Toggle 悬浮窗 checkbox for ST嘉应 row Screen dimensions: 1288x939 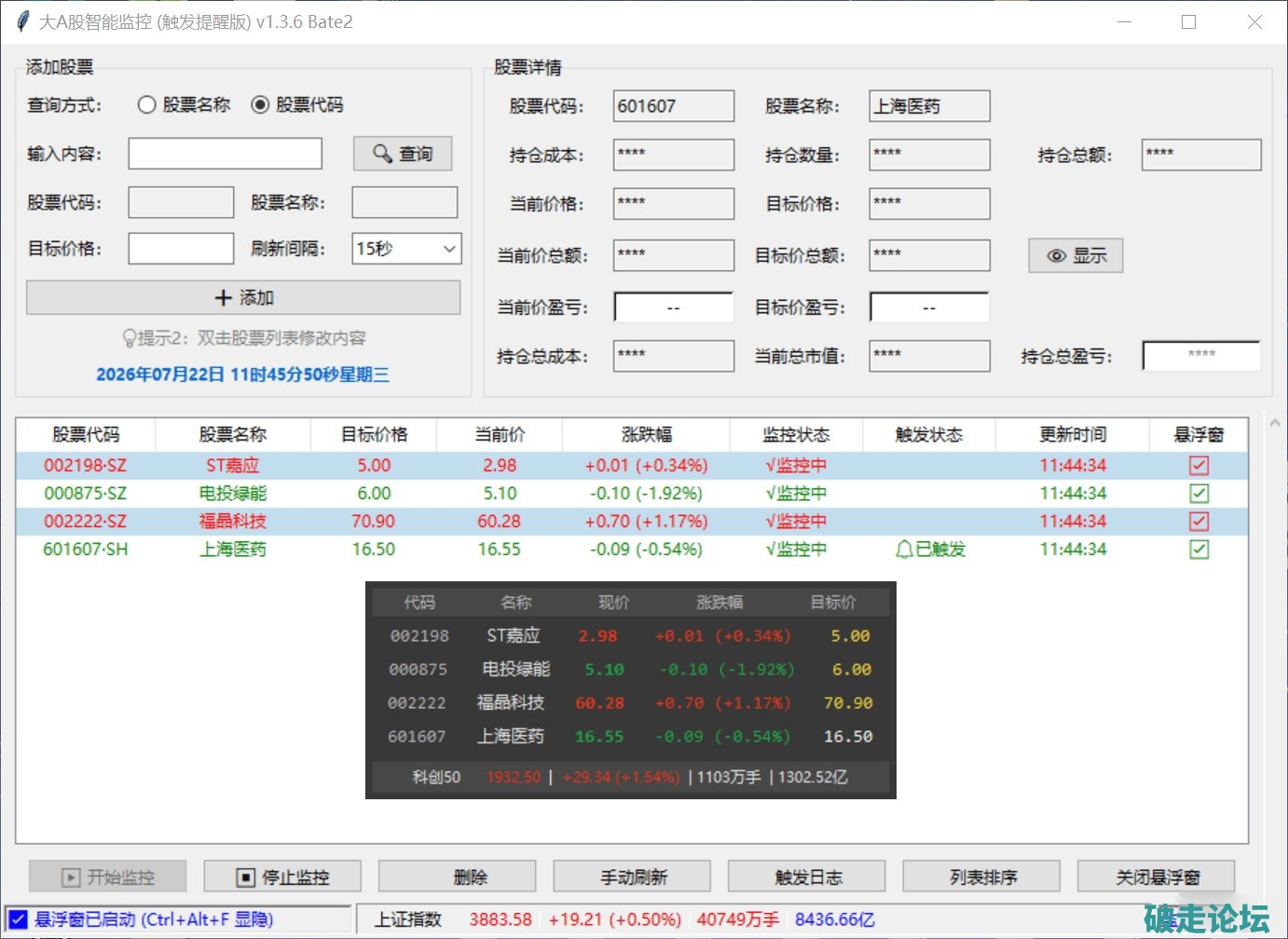1199,466
